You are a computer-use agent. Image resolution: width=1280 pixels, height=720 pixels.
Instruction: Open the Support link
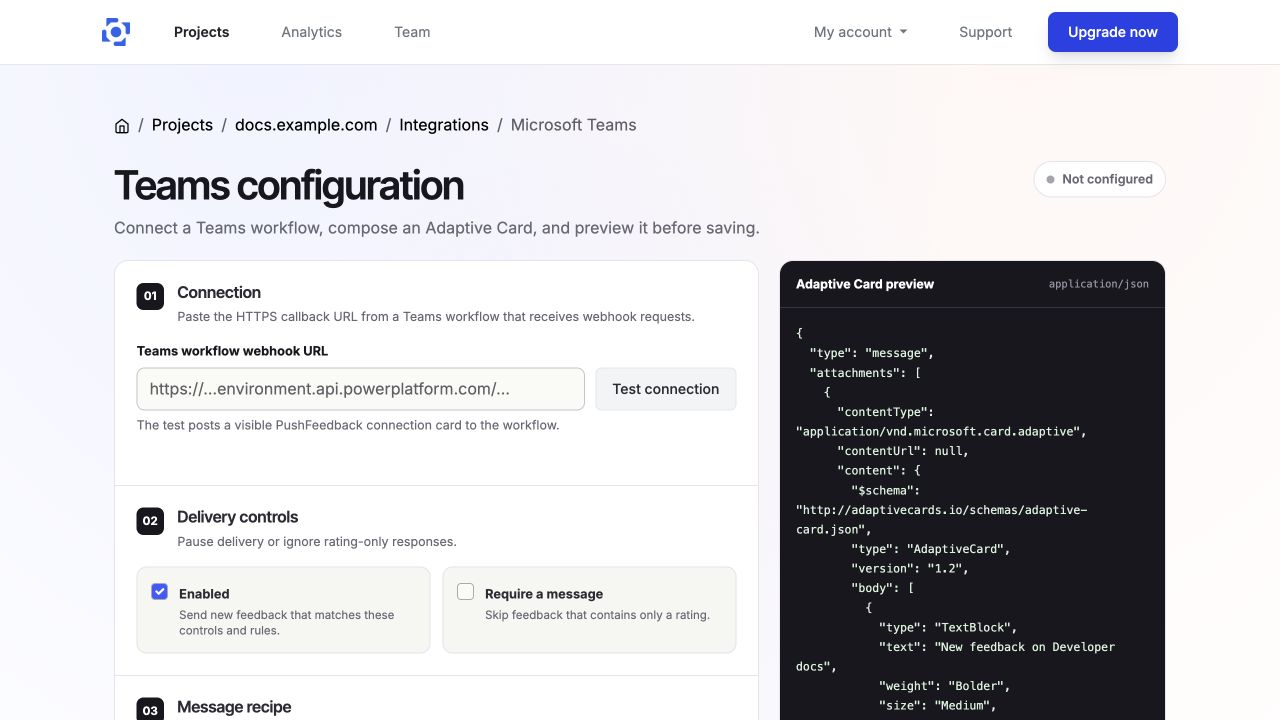(985, 32)
